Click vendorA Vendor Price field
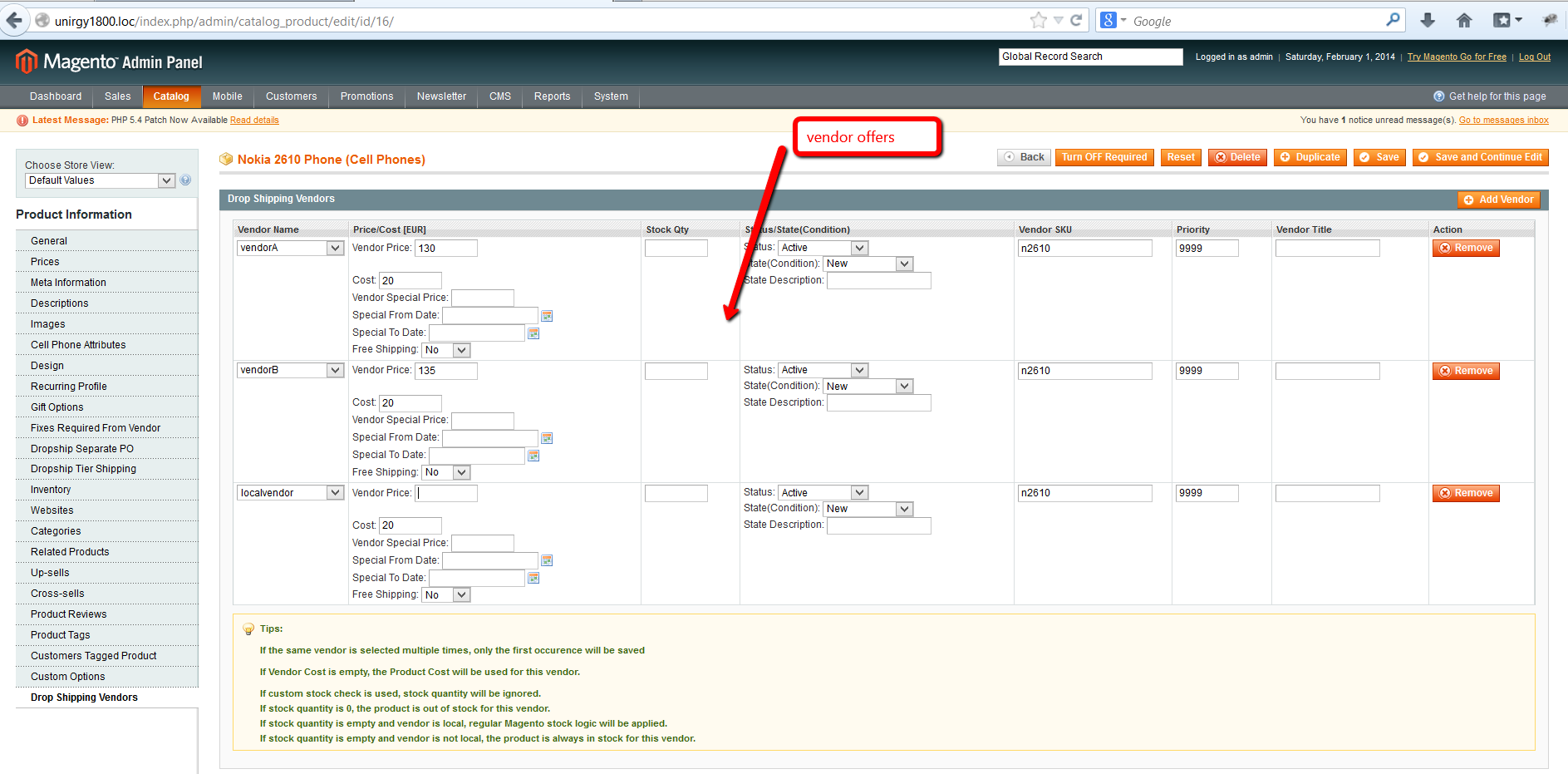The image size is (1568, 774). [446, 248]
